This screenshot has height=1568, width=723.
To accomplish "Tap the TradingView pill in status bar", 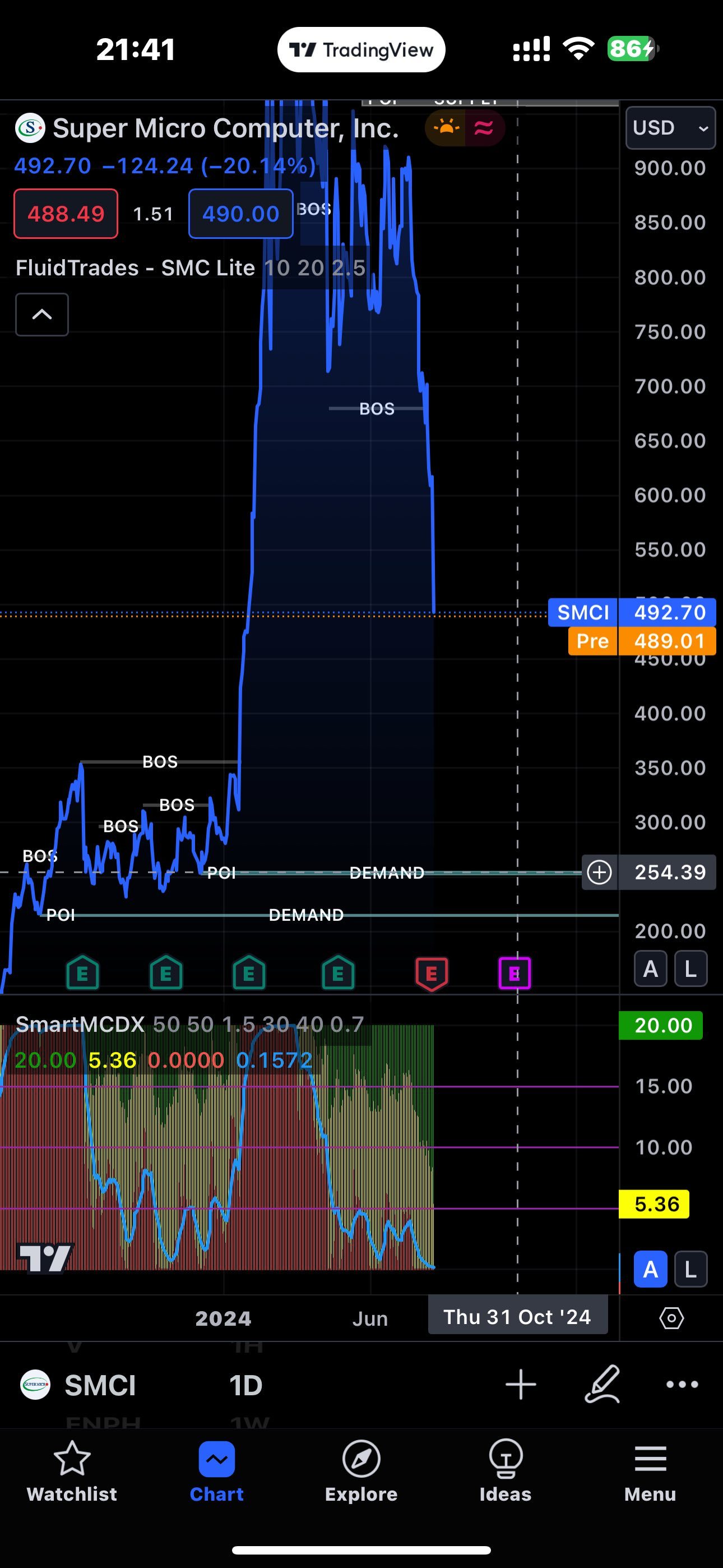I will (x=361, y=49).
